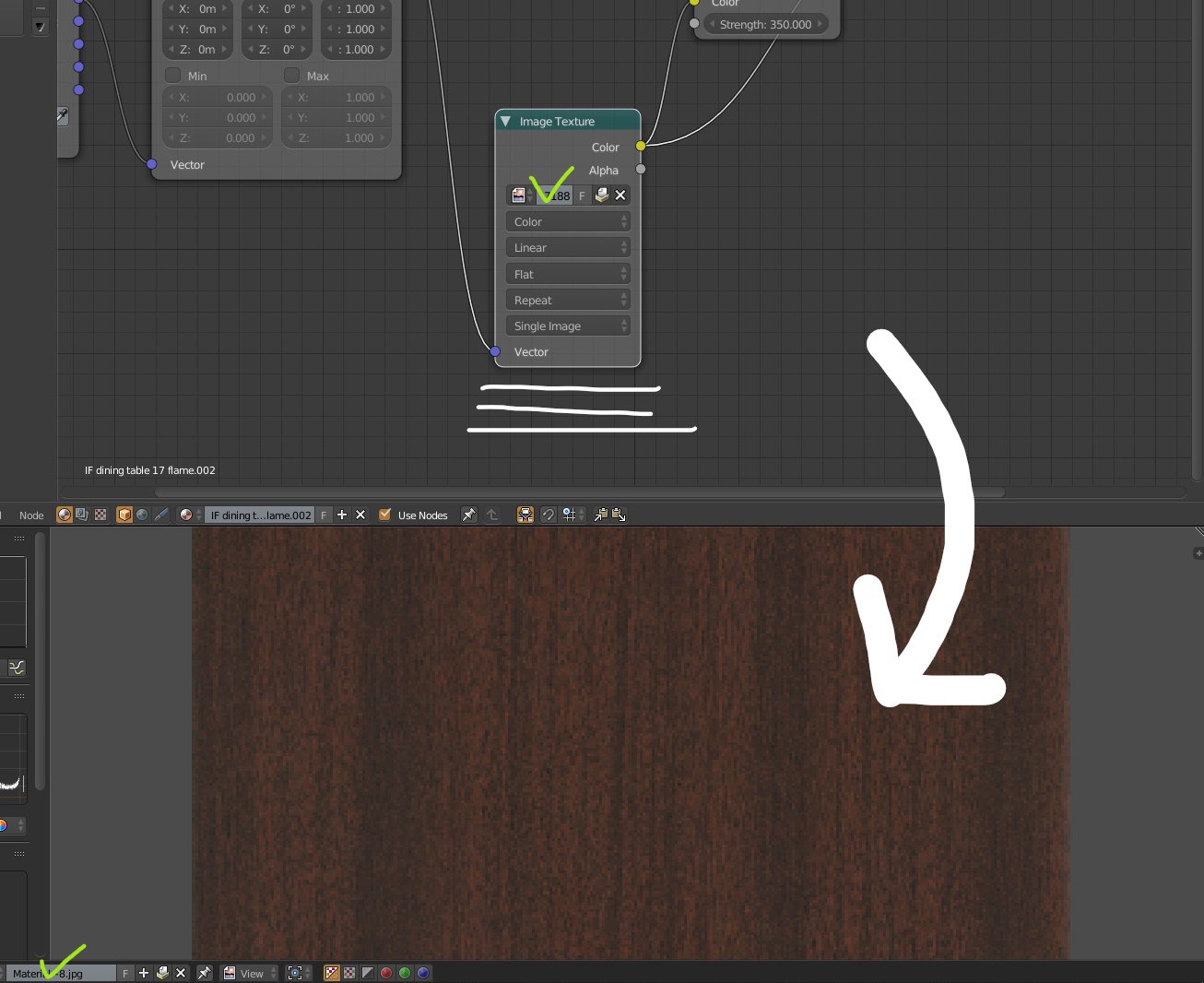Open Node menu in node editor header

pyautogui.click(x=31, y=515)
